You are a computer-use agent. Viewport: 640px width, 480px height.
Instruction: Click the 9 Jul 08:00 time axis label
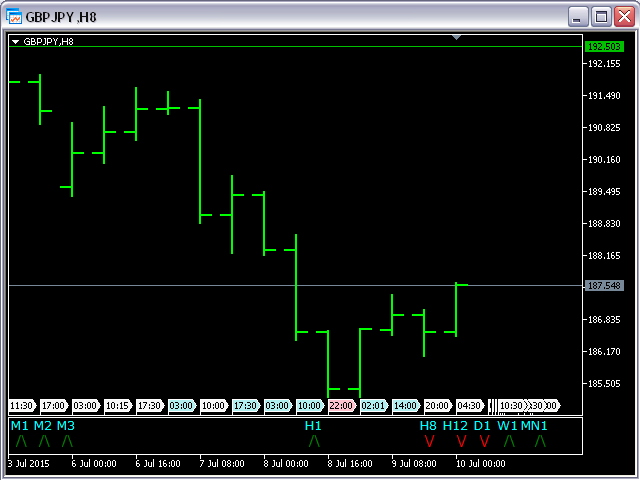click(x=414, y=464)
